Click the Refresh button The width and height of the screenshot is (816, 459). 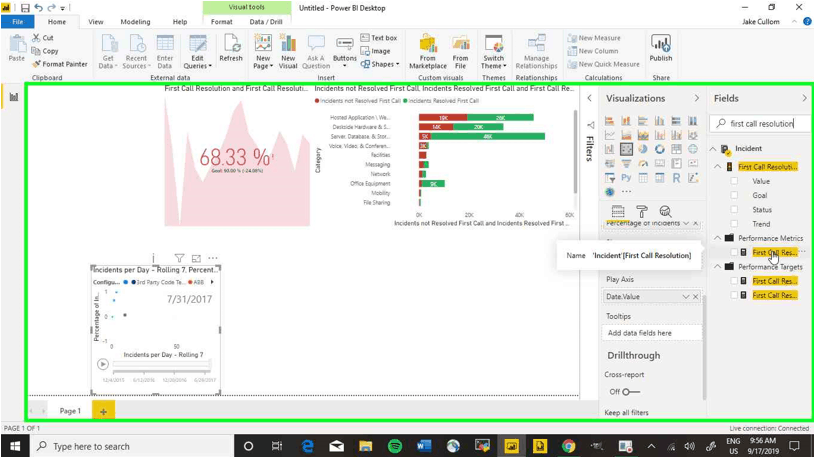[x=231, y=48]
